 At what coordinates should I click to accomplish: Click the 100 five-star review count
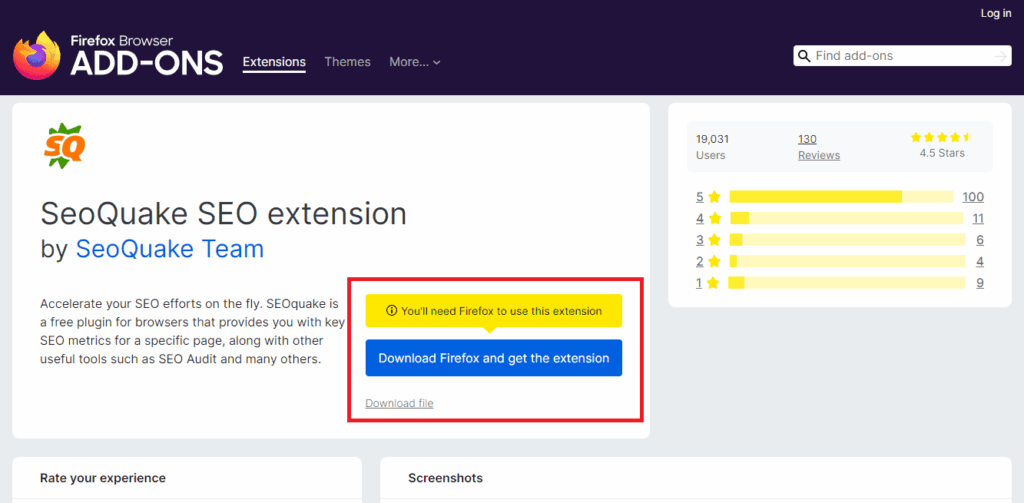tap(973, 197)
